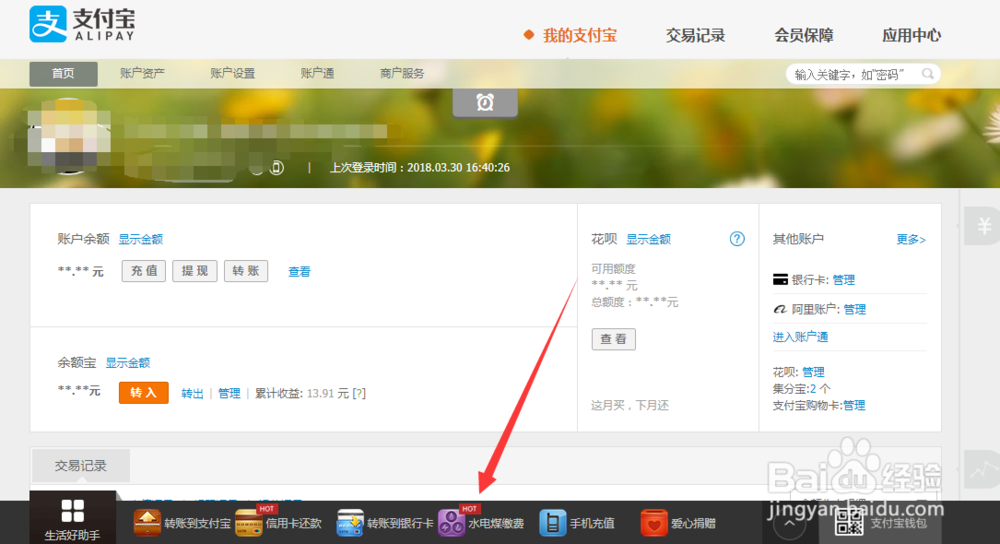Show account balance amount (显示金额)
1000x544 pixels.
click(x=140, y=239)
